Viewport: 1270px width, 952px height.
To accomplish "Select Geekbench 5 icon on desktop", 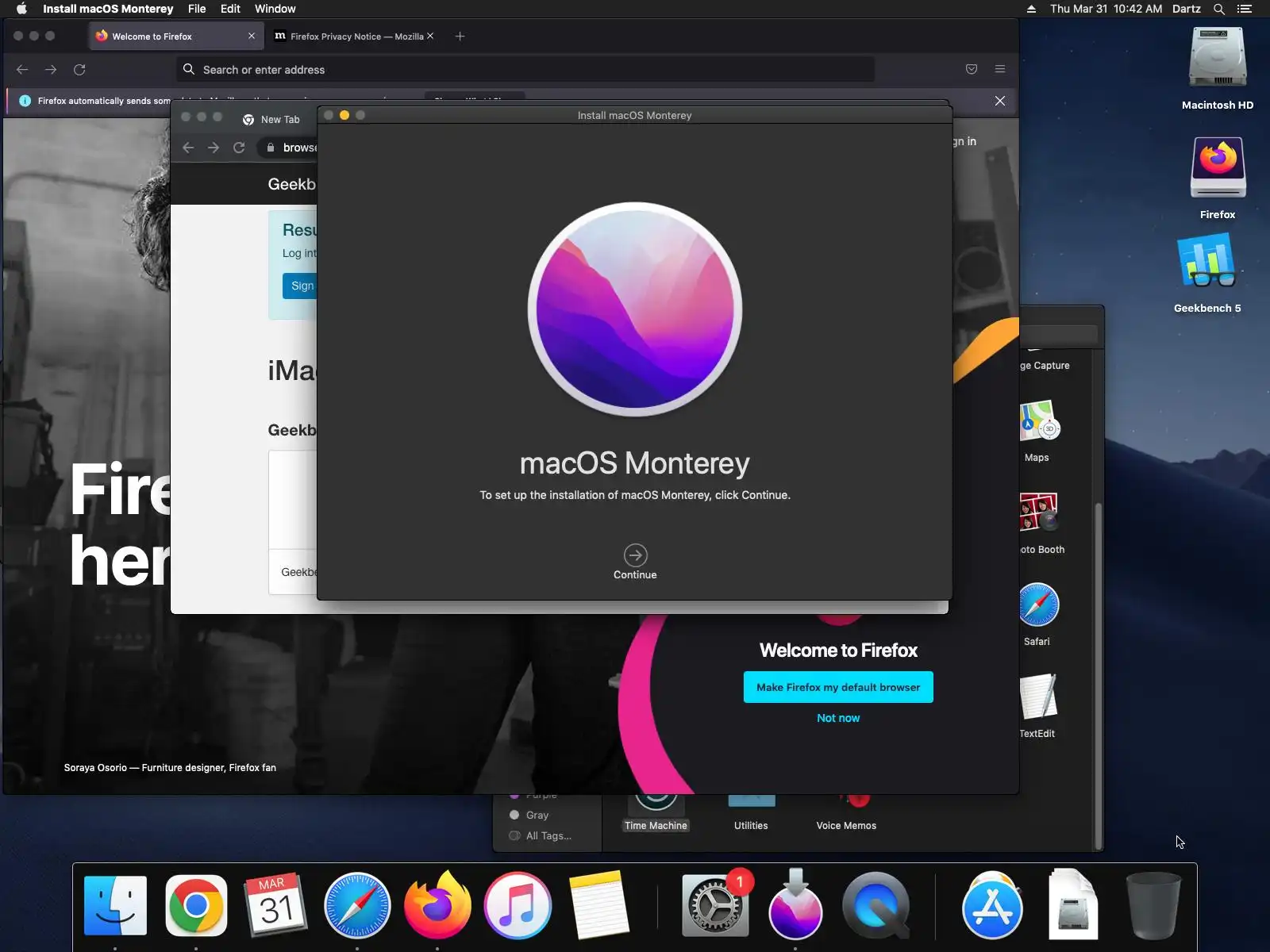I will point(1207,261).
